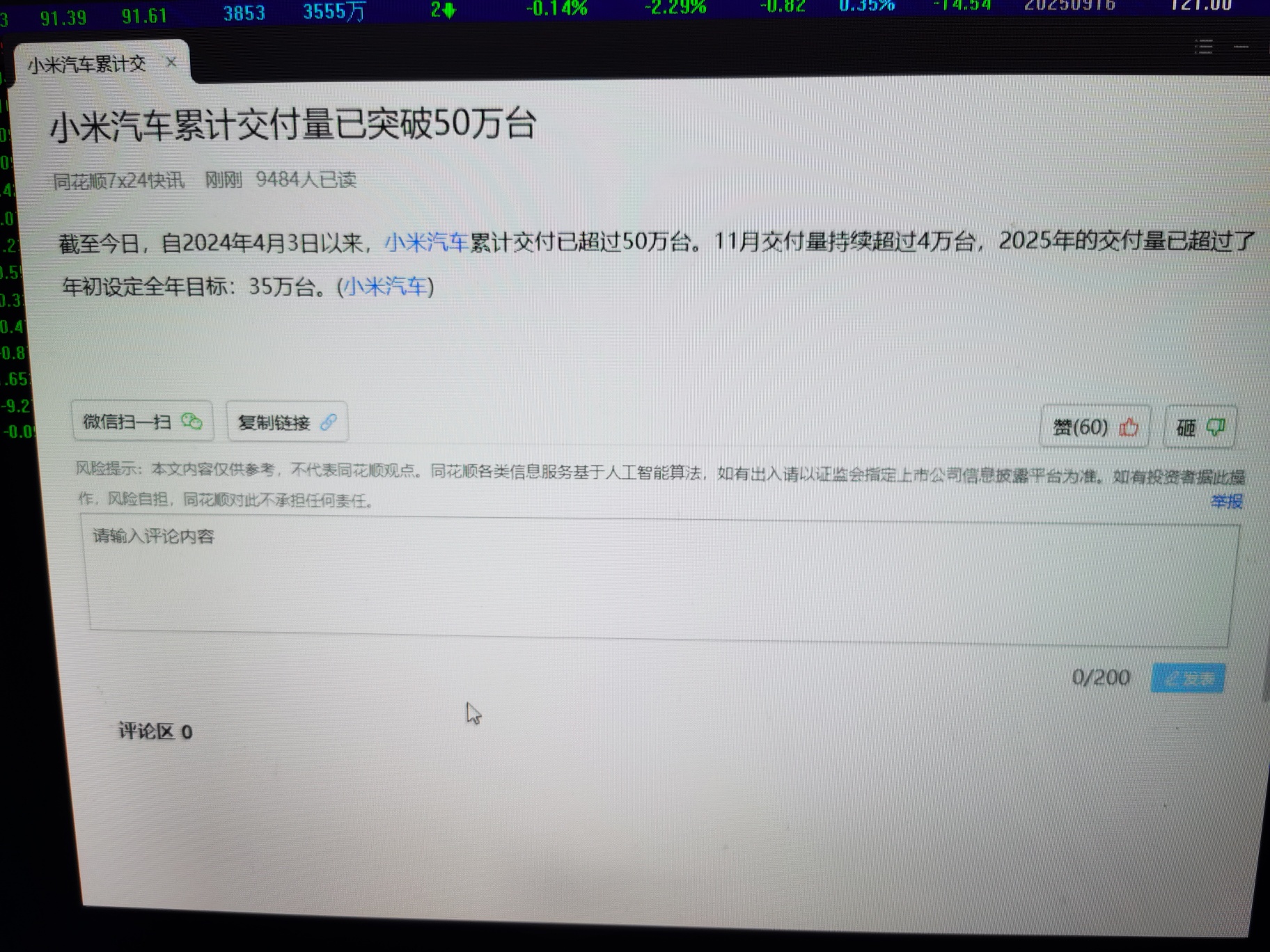Image resolution: width=1270 pixels, height=952 pixels.
Task: Like the article with 赞(60) button
Action: coord(1095,427)
